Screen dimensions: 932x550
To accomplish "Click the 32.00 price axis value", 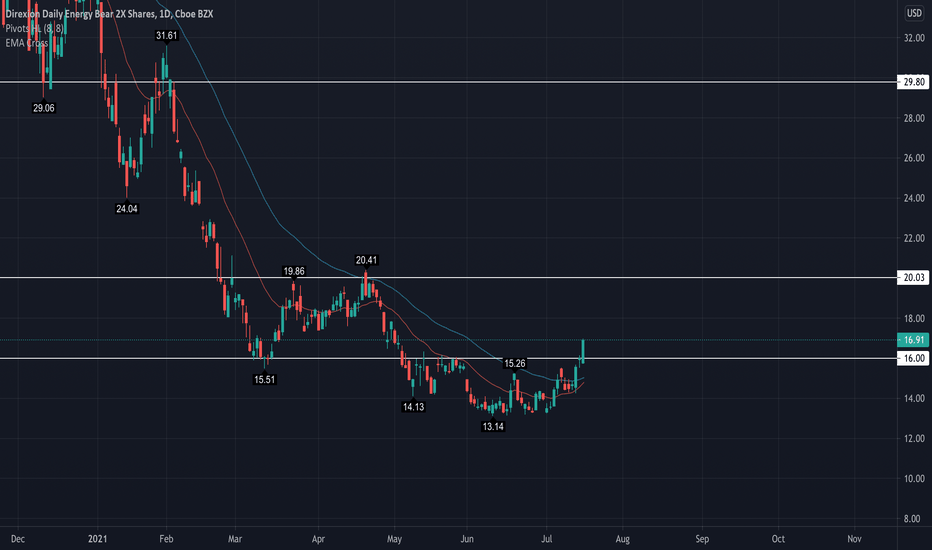I will [x=914, y=38].
